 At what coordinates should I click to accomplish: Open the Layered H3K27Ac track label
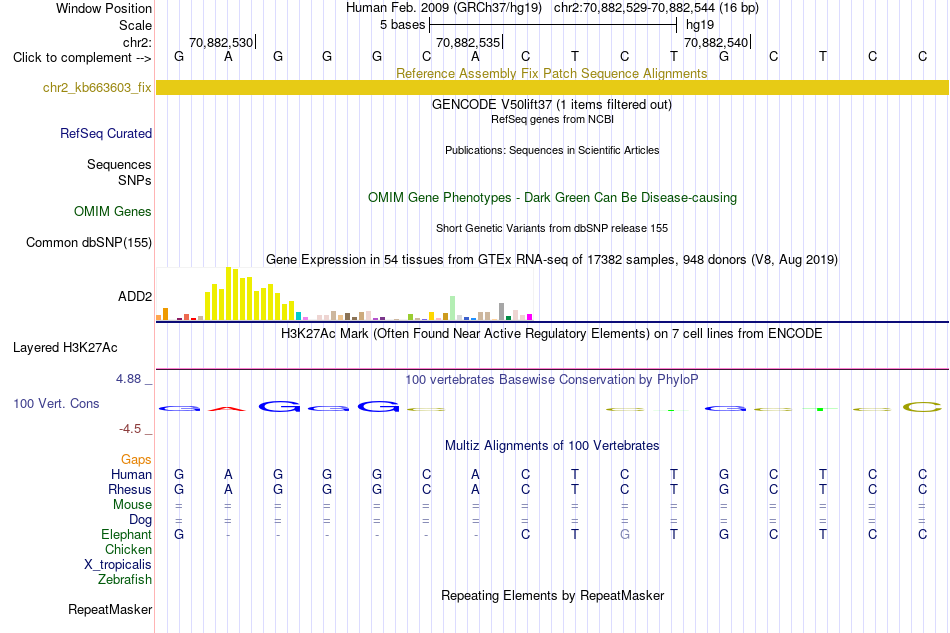65,348
